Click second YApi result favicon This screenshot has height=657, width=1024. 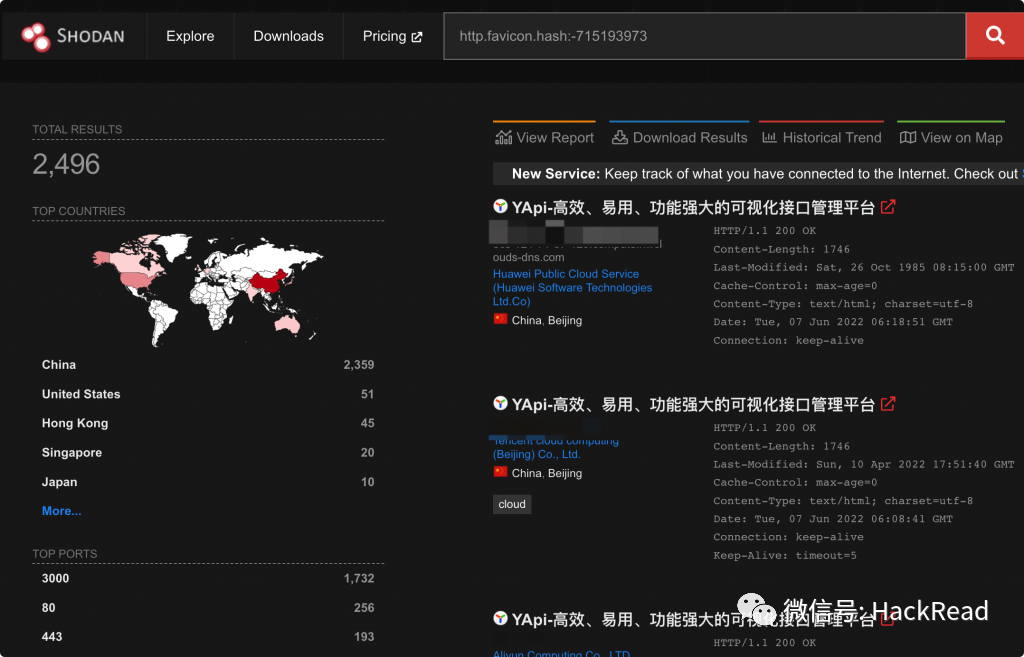coord(500,403)
